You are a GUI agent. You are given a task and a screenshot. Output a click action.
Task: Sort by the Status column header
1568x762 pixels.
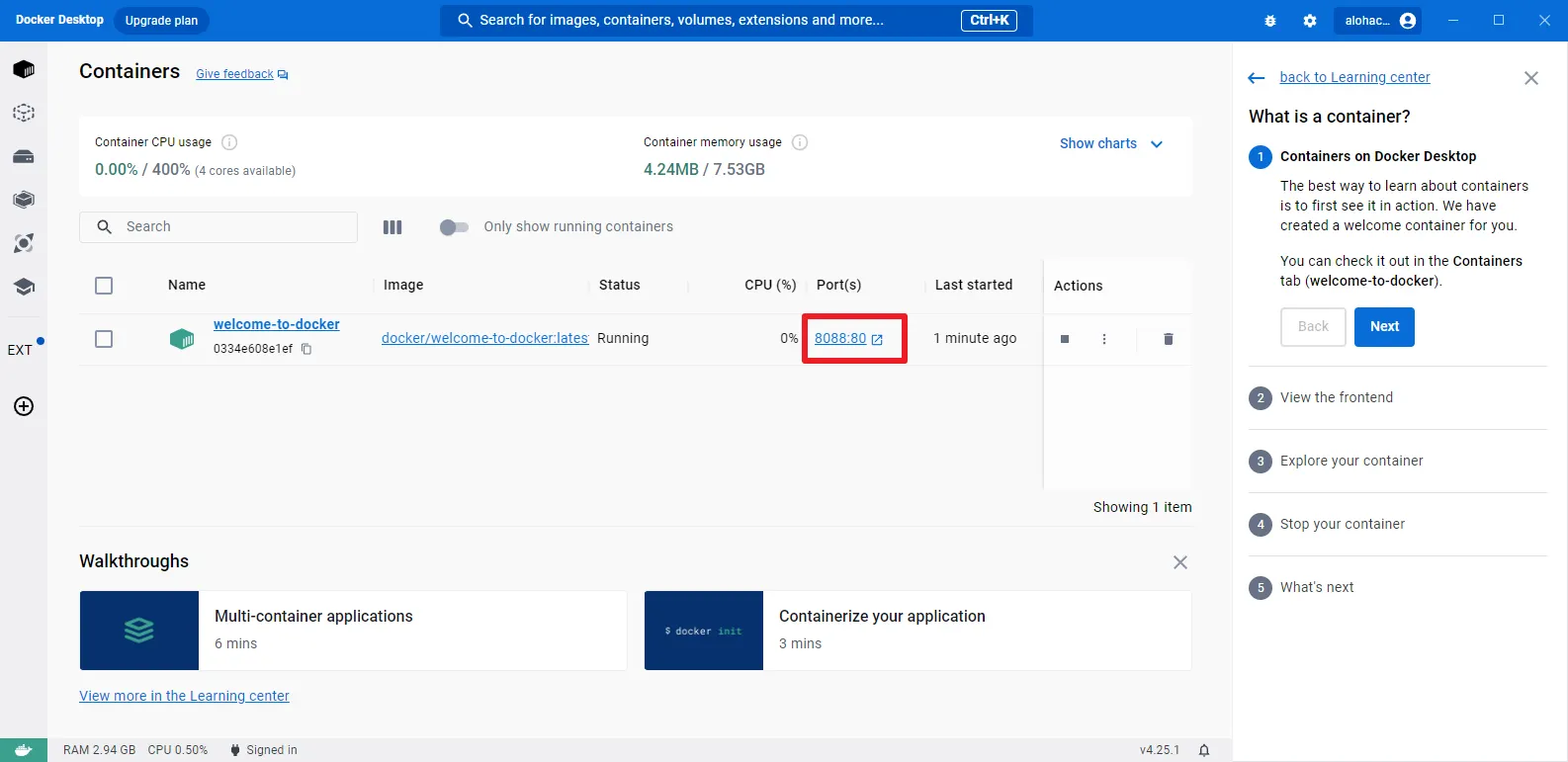620,285
